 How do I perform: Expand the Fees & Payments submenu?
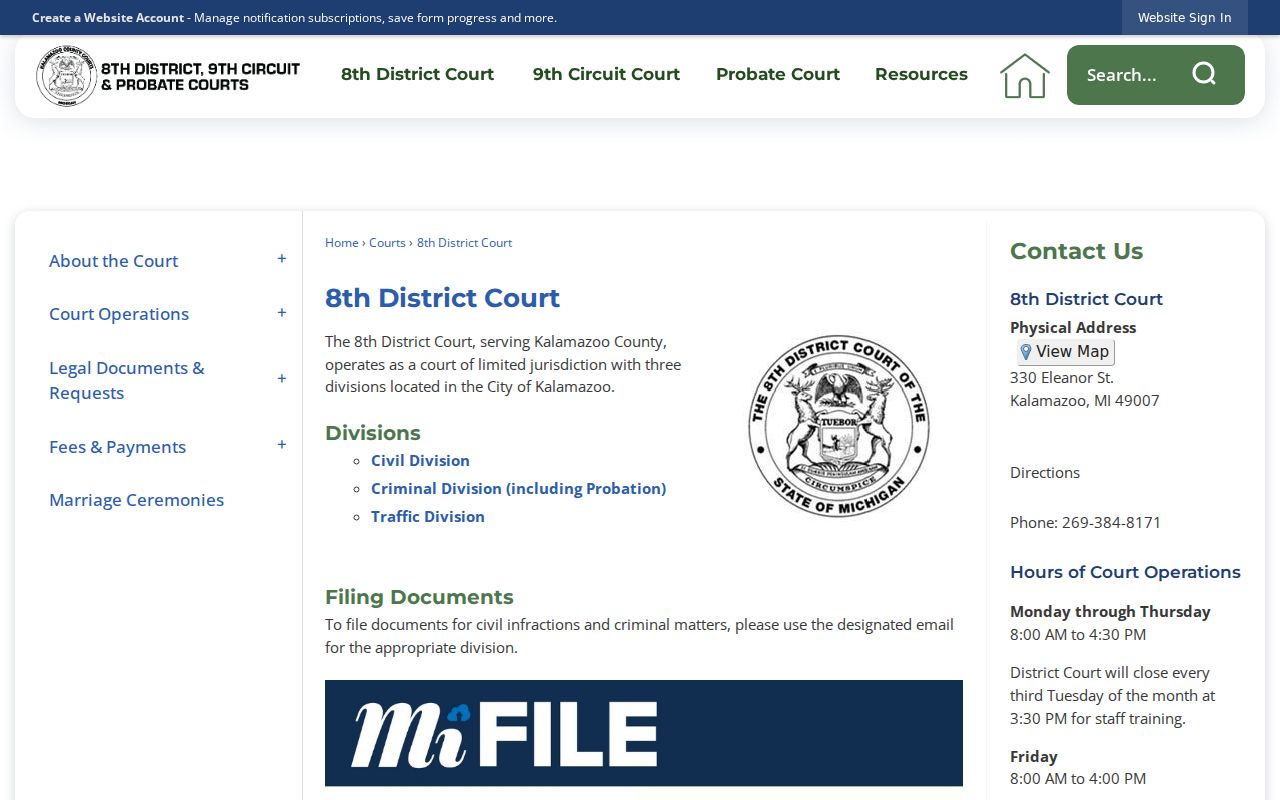click(x=282, y=445)
